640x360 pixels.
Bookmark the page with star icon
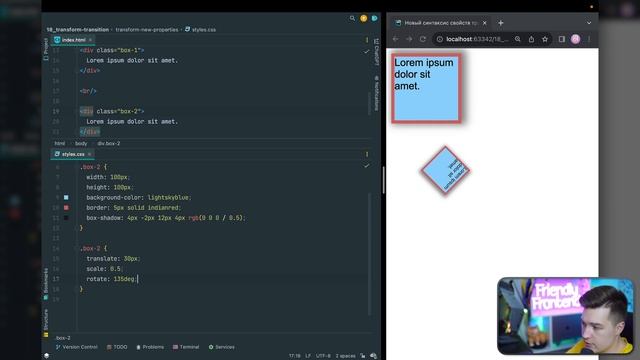click(545, 39)
